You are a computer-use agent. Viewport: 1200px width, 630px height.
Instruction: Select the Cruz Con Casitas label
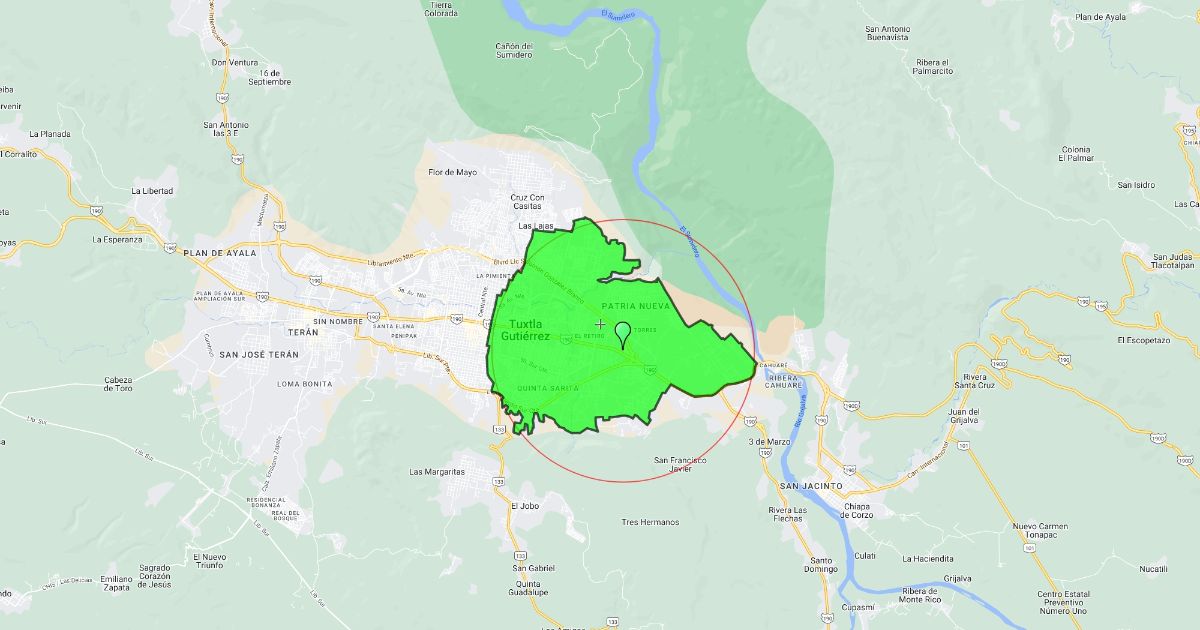pyautogui.click(x=527, y=201)
